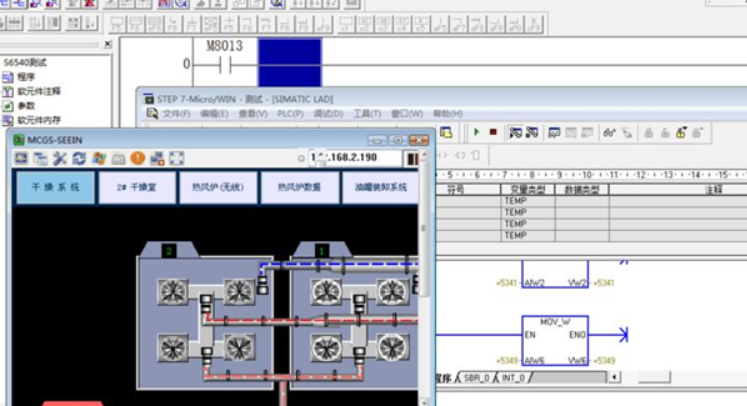Click the IP address field in MCGS
The width and height of the screenshot is (747, 406).
tap(346, 158)
